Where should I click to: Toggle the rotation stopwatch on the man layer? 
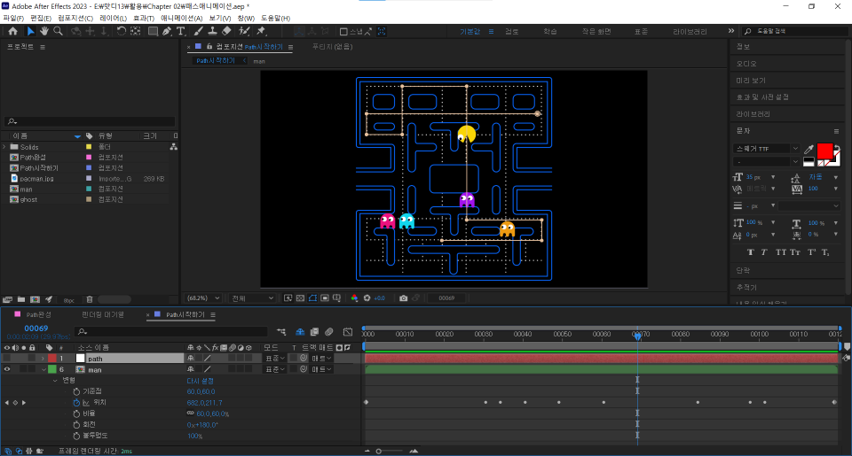(77, 424)
